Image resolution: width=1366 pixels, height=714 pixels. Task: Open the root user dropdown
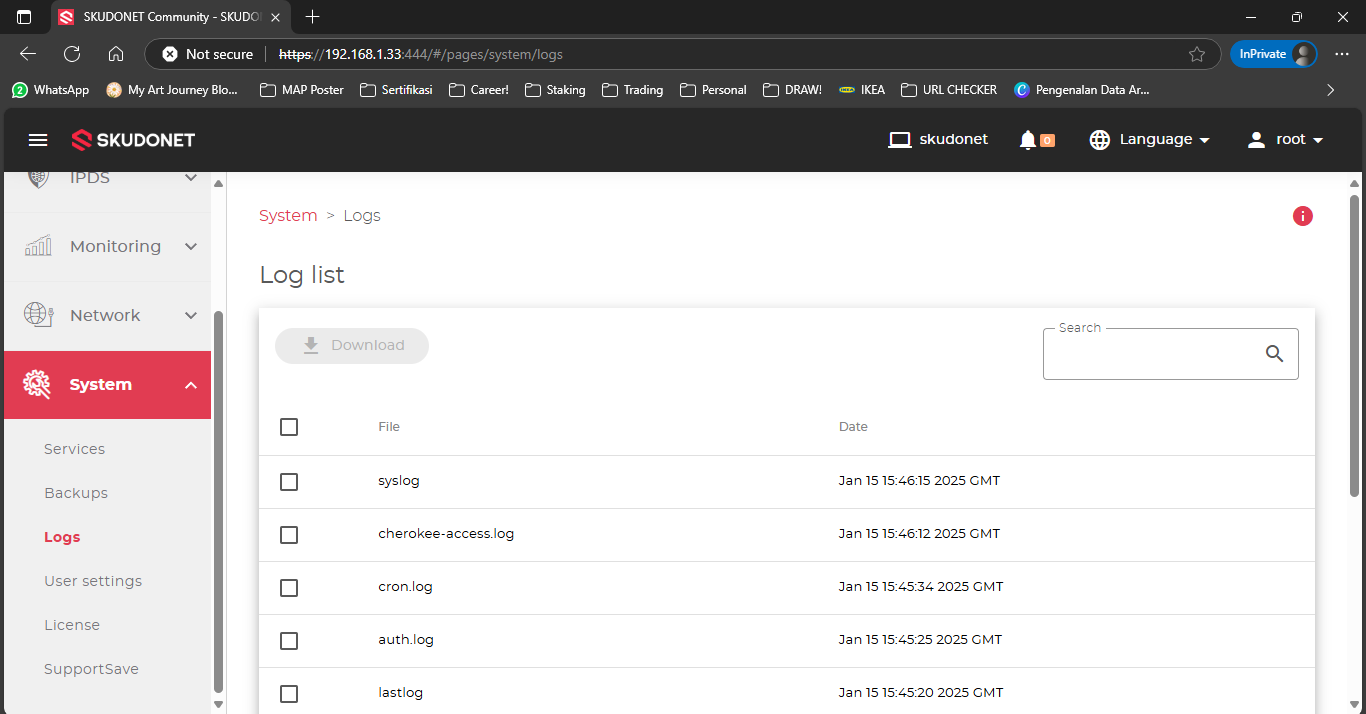1286,140
